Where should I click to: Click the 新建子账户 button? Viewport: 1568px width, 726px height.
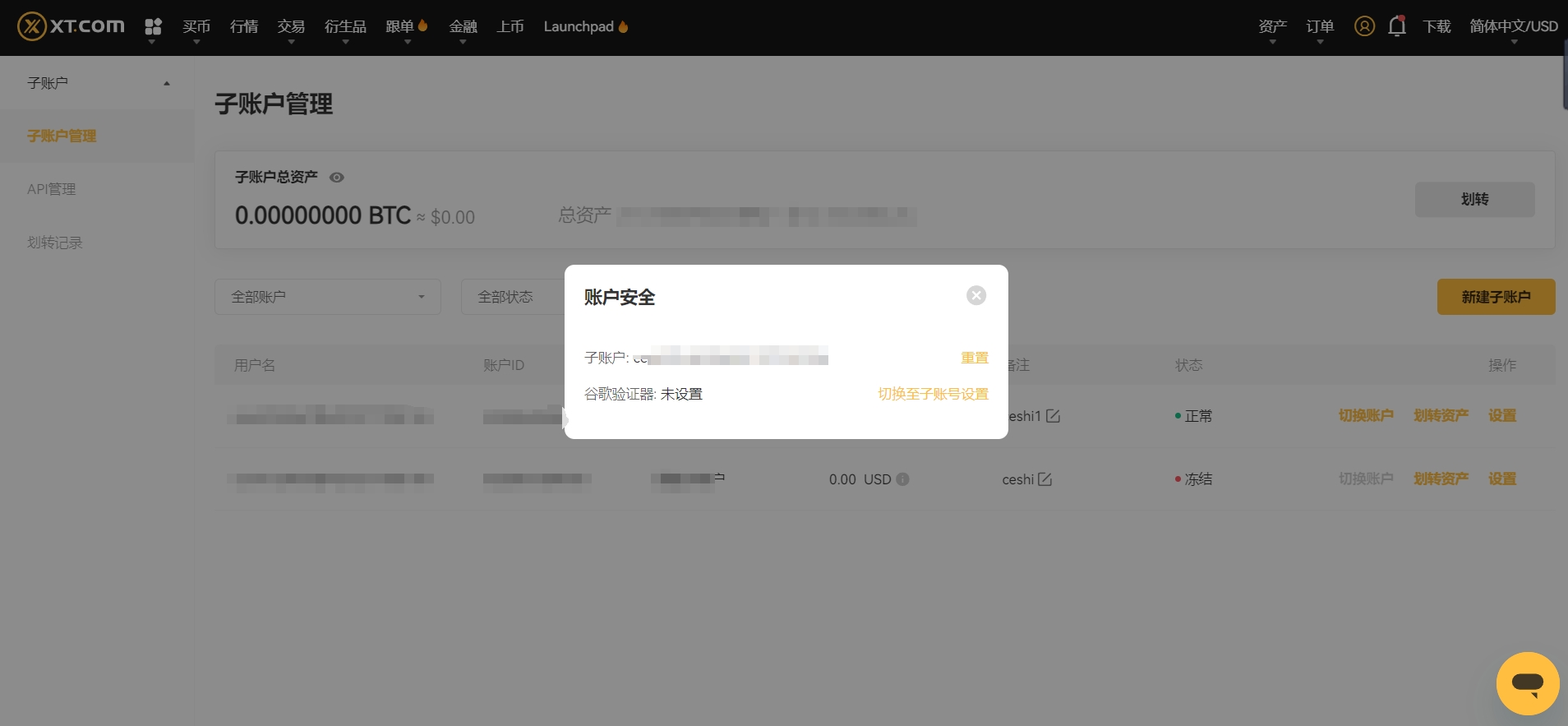[1496, 297]
